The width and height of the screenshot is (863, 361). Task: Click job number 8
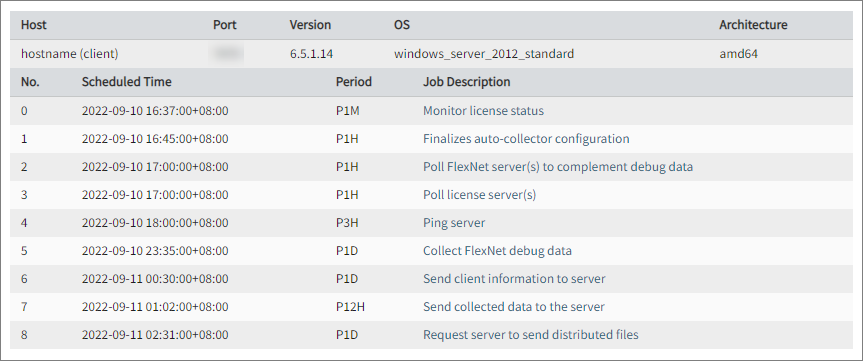(x=24, y=335)
